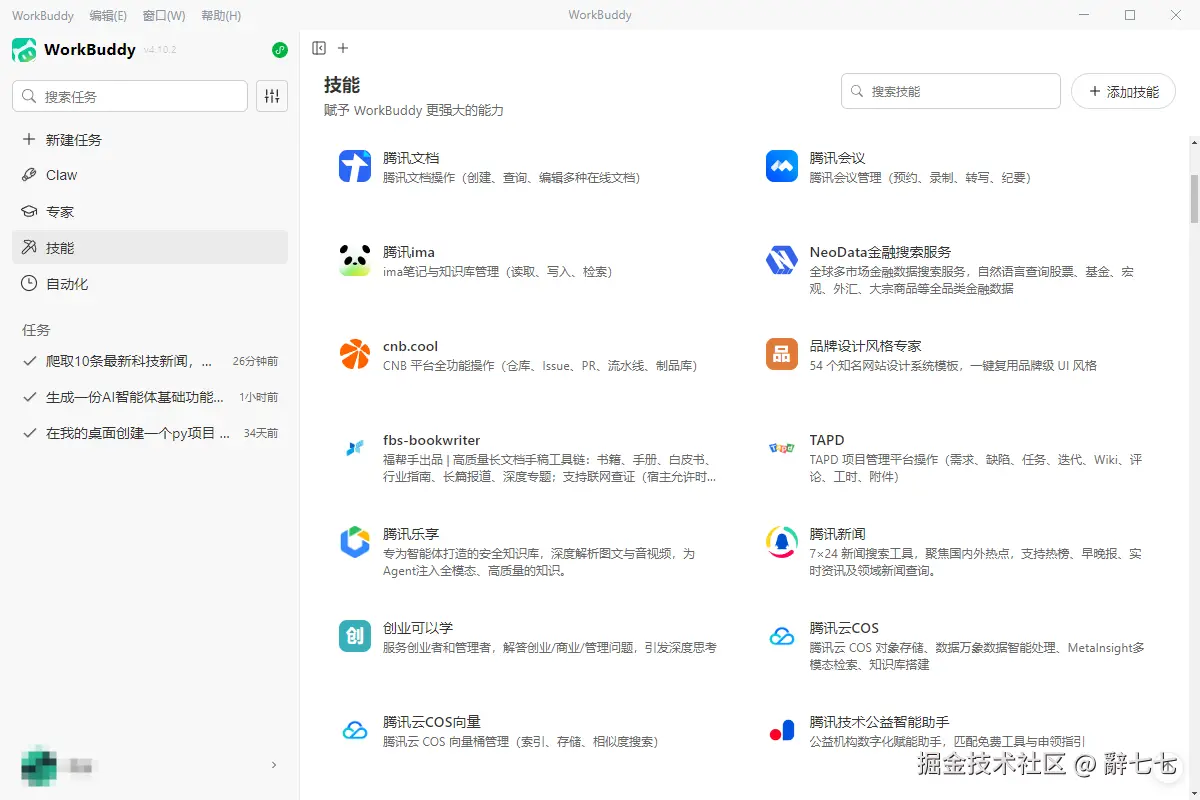Screen dimensions: 1200x800
Task: Add a new tab with plus icon
Action: tap(343, 48)
